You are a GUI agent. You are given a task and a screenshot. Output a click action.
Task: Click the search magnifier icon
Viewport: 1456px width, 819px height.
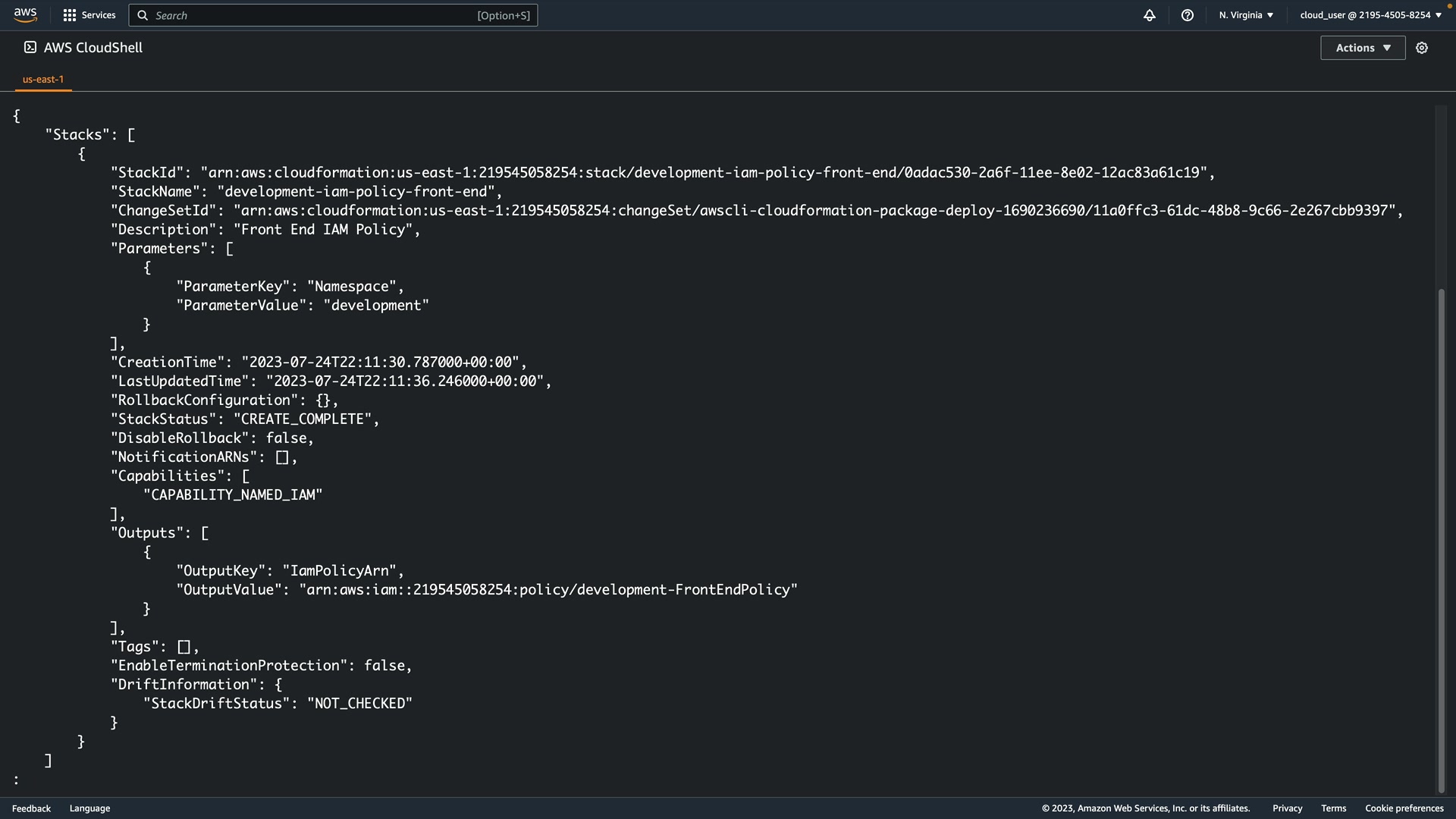click(143, 15)
